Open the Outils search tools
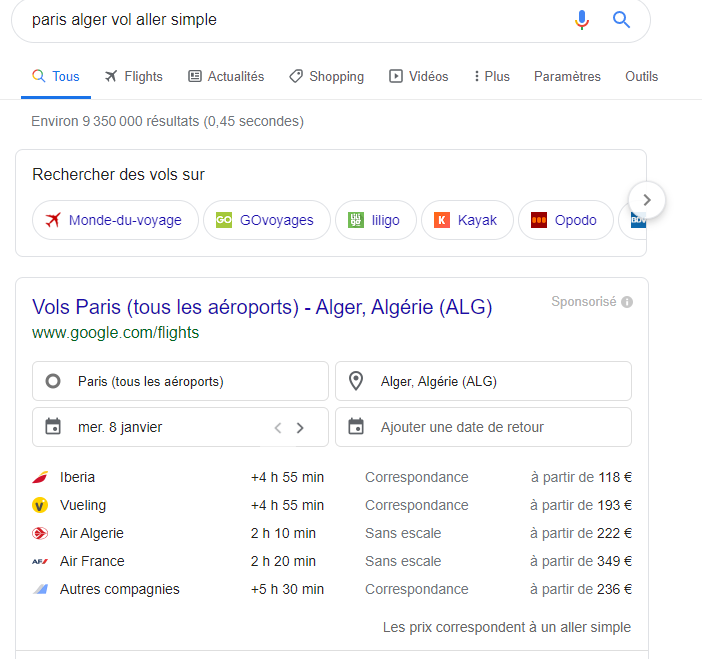 [x=641, y=77]
